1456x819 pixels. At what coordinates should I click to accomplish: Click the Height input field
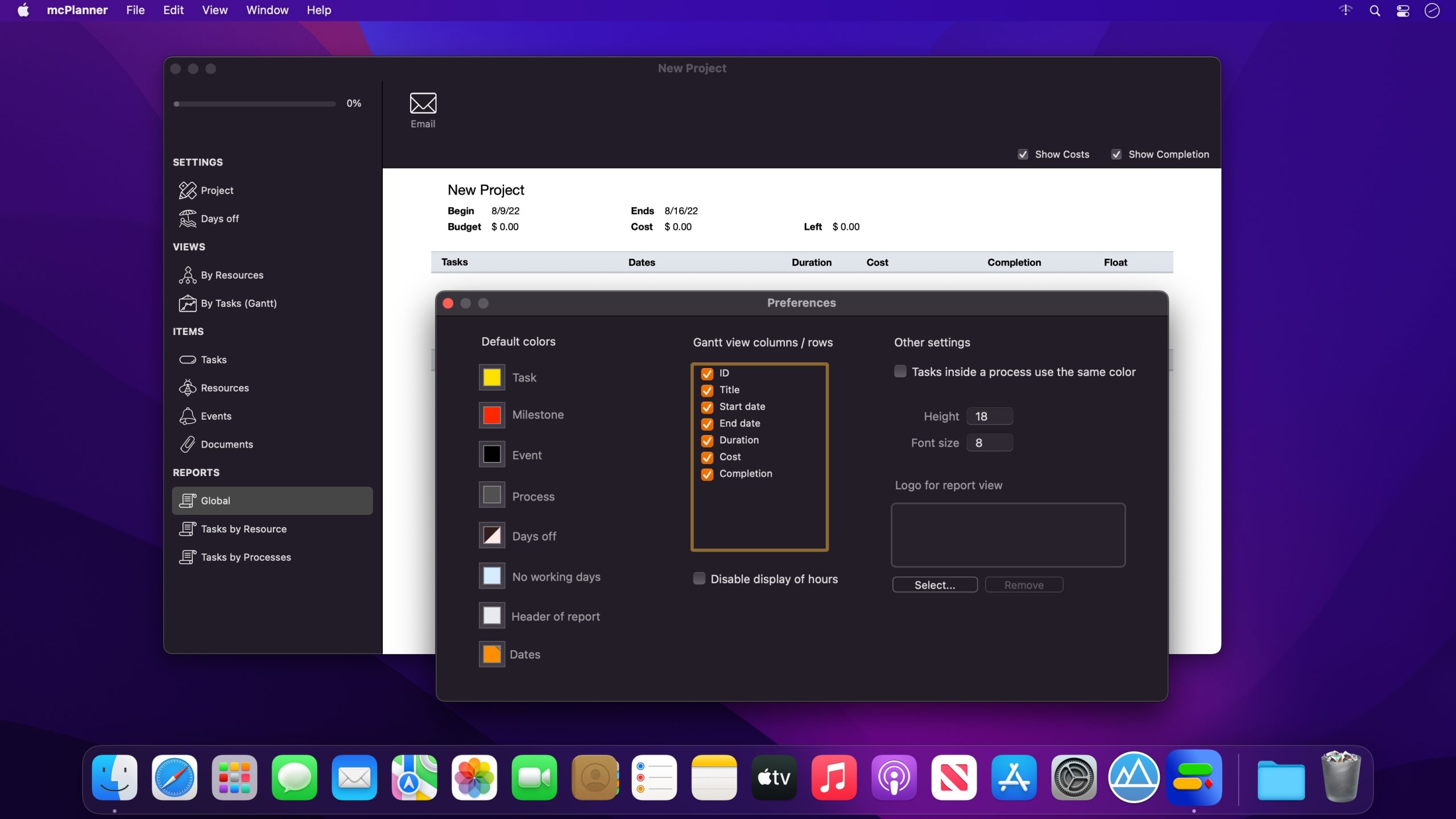click(x=990, y=416)
